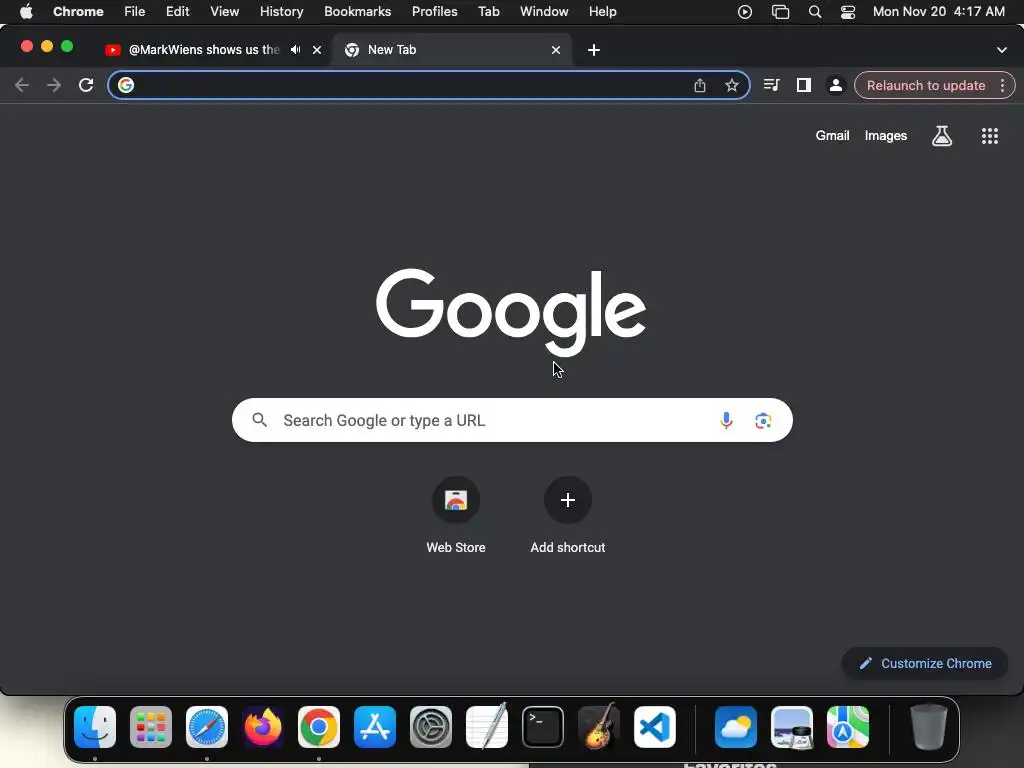Open Search Labs flask icon
Image resolution: width=1024 pixels, height=768 pixels.
(941, 136)
